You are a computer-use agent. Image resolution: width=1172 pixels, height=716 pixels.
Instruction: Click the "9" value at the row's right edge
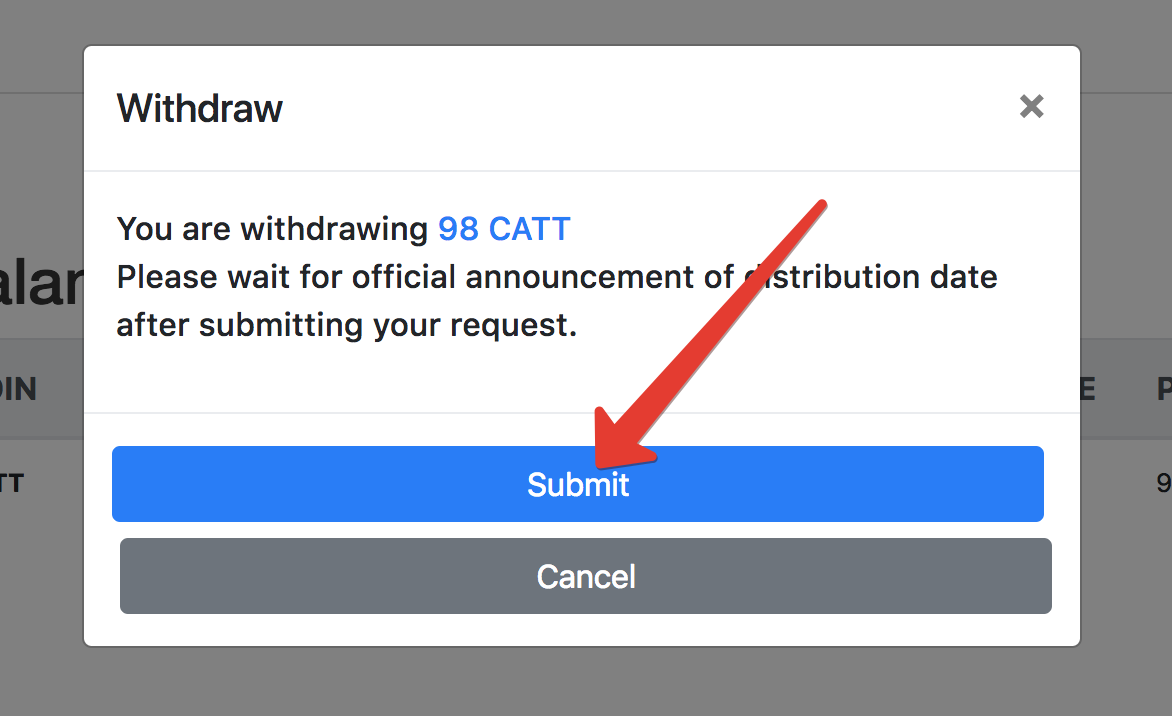click(1163, 484)
